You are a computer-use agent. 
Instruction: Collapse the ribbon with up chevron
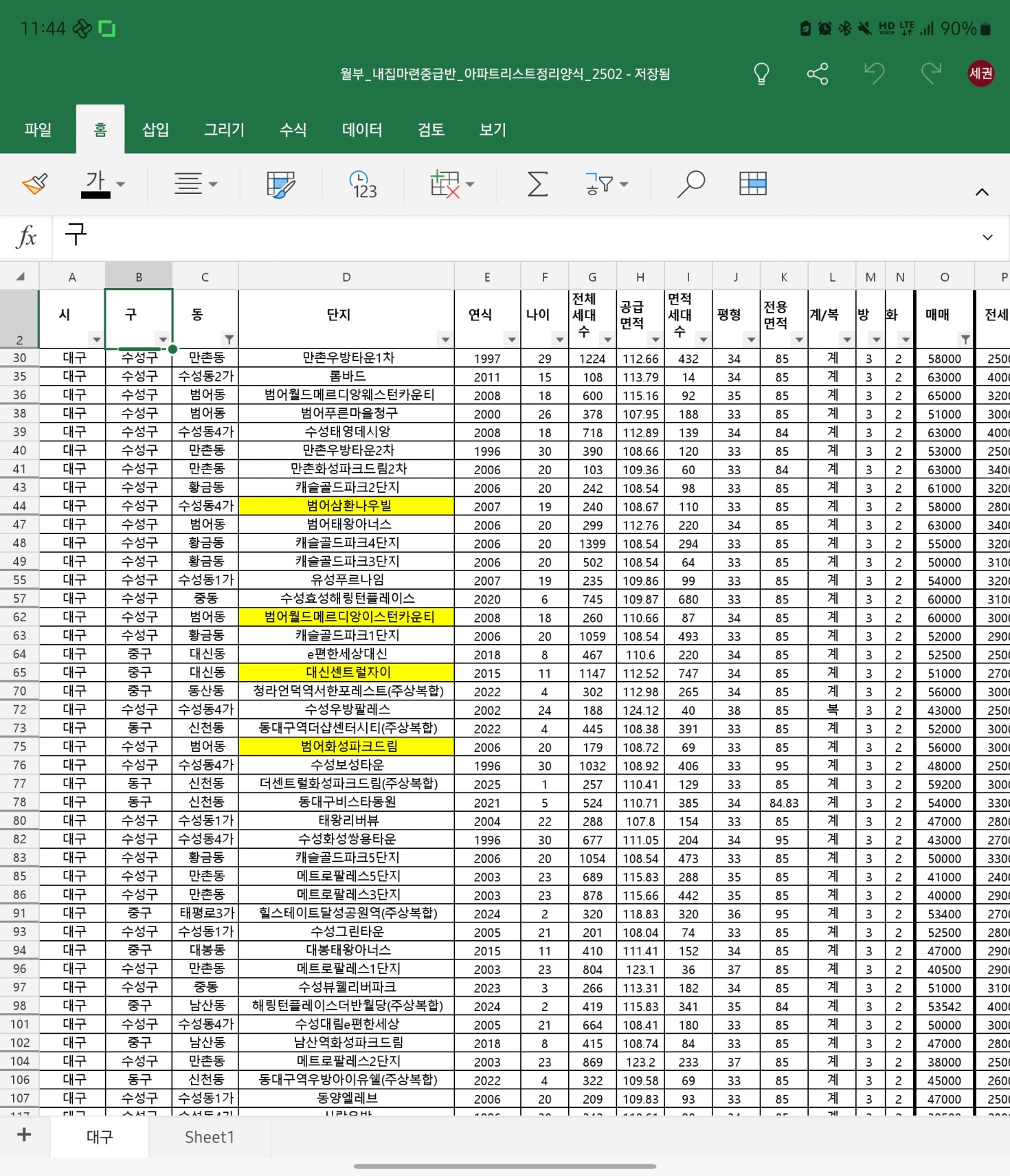[982, 192]
